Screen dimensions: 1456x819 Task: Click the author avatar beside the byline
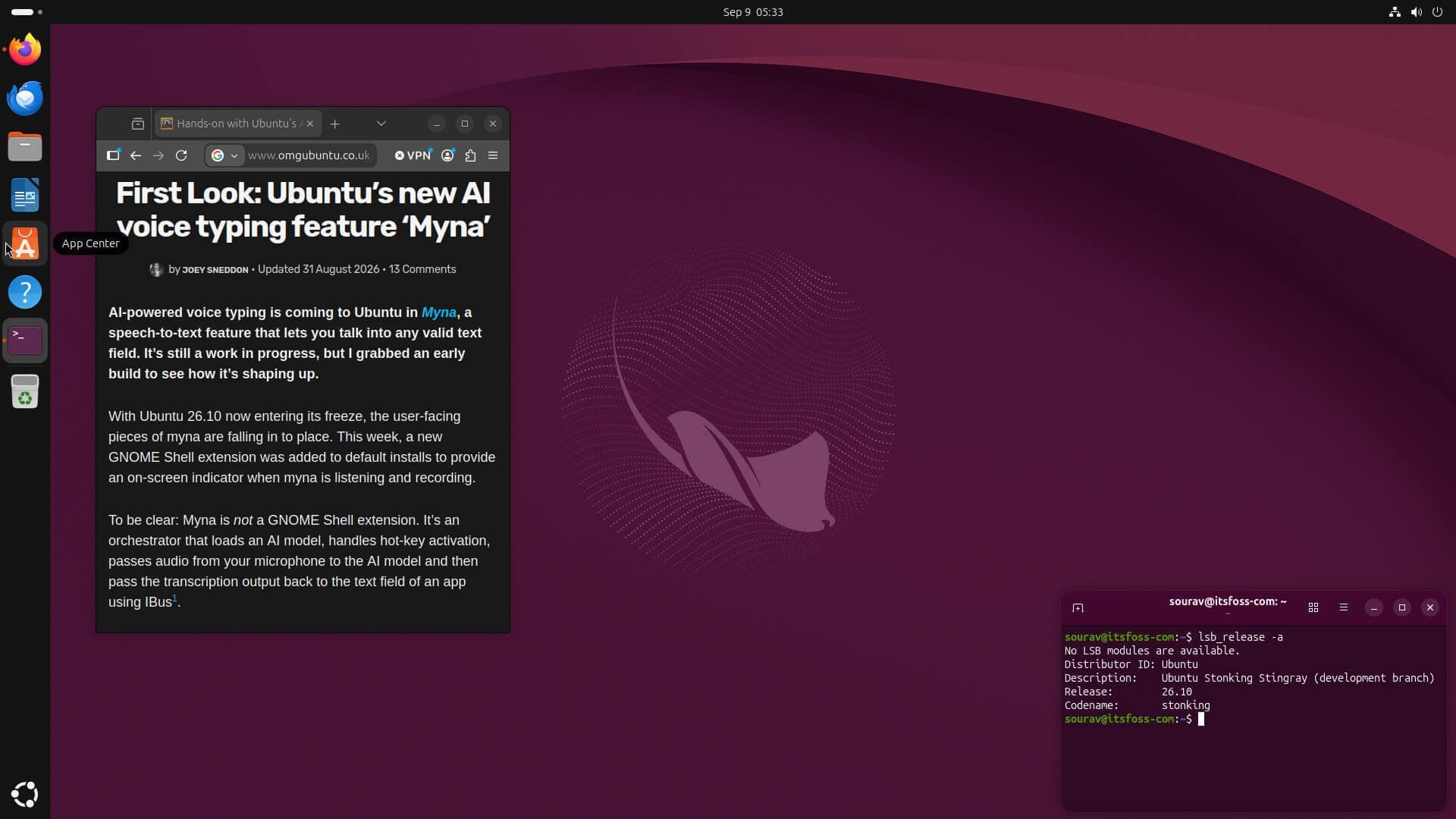(156, 269)
